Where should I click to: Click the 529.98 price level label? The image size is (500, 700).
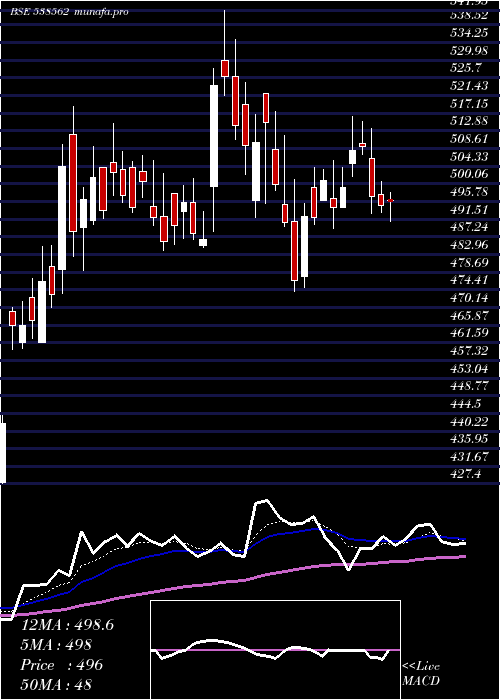pos(469,51)
